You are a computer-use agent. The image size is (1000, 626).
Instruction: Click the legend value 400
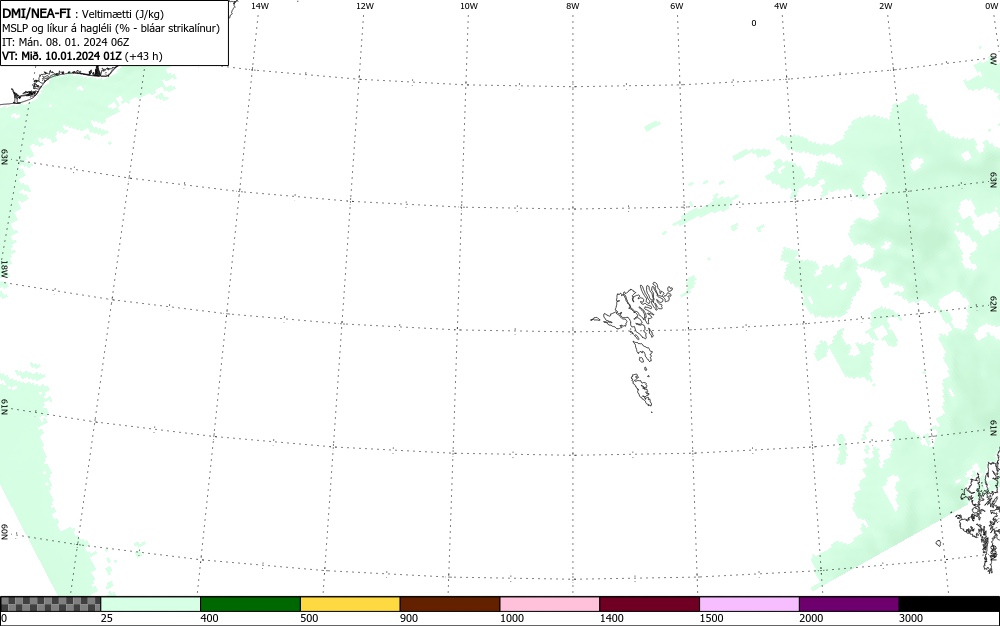209,618
